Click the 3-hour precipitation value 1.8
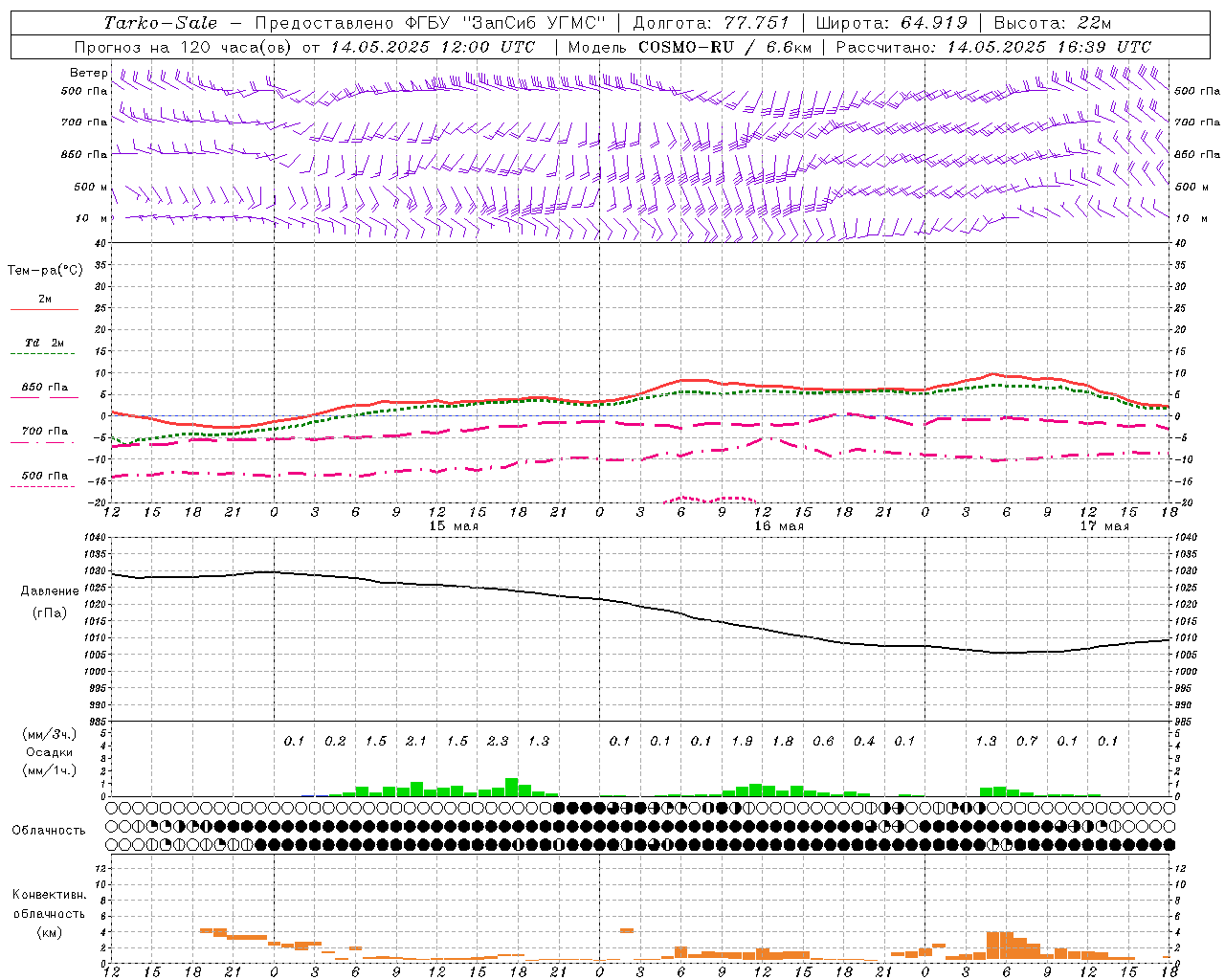The height and width of the screenshot is (980, 1225). pyautogui.click(x=783, y=741)
